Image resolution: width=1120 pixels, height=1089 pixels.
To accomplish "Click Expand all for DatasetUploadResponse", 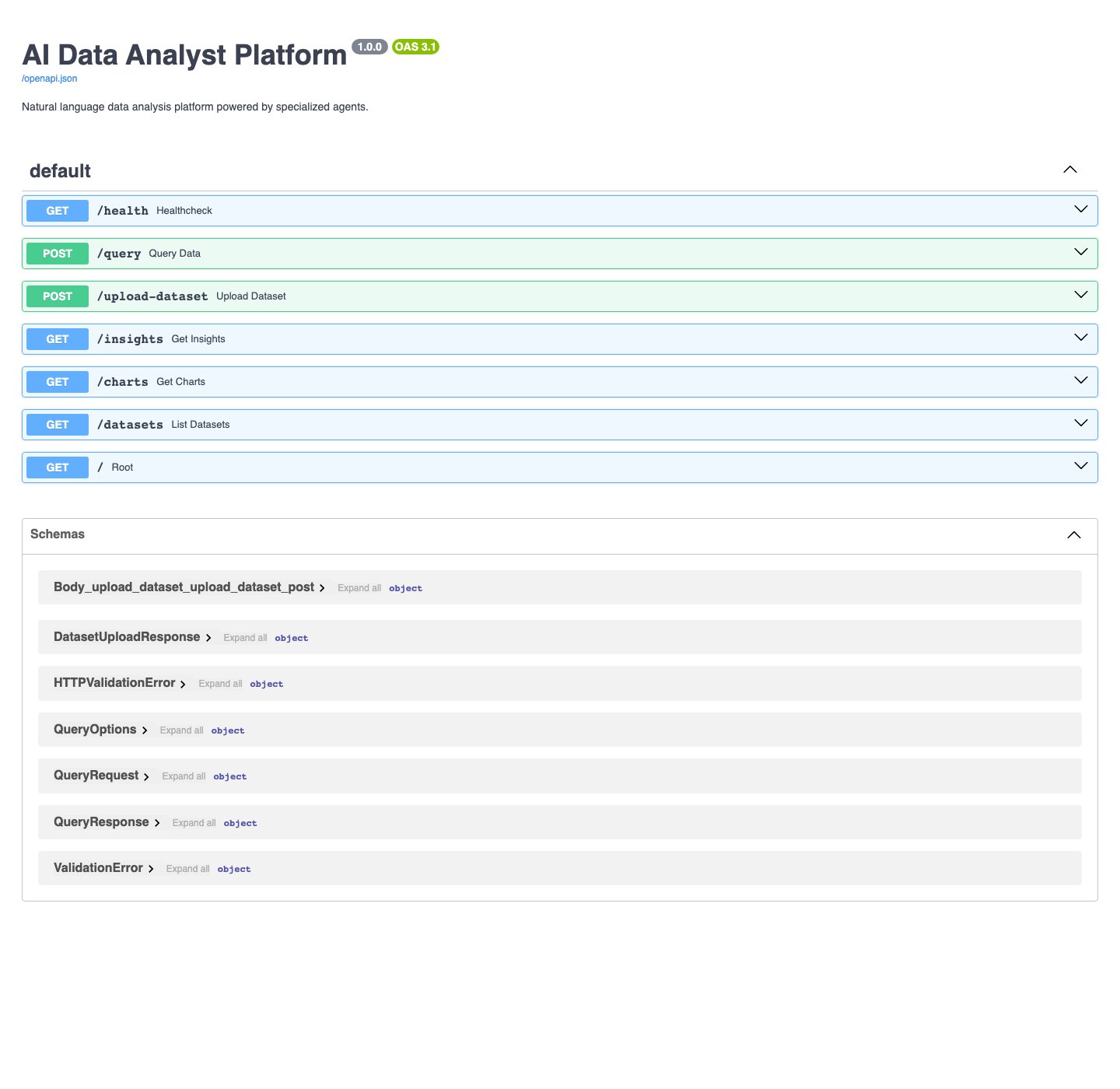I will 245,638.
